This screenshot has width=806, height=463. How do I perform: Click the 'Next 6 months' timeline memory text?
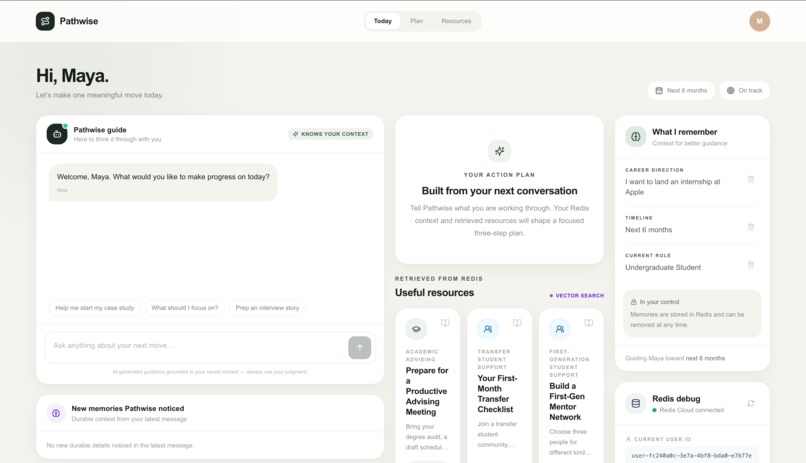tap(648, 230)
